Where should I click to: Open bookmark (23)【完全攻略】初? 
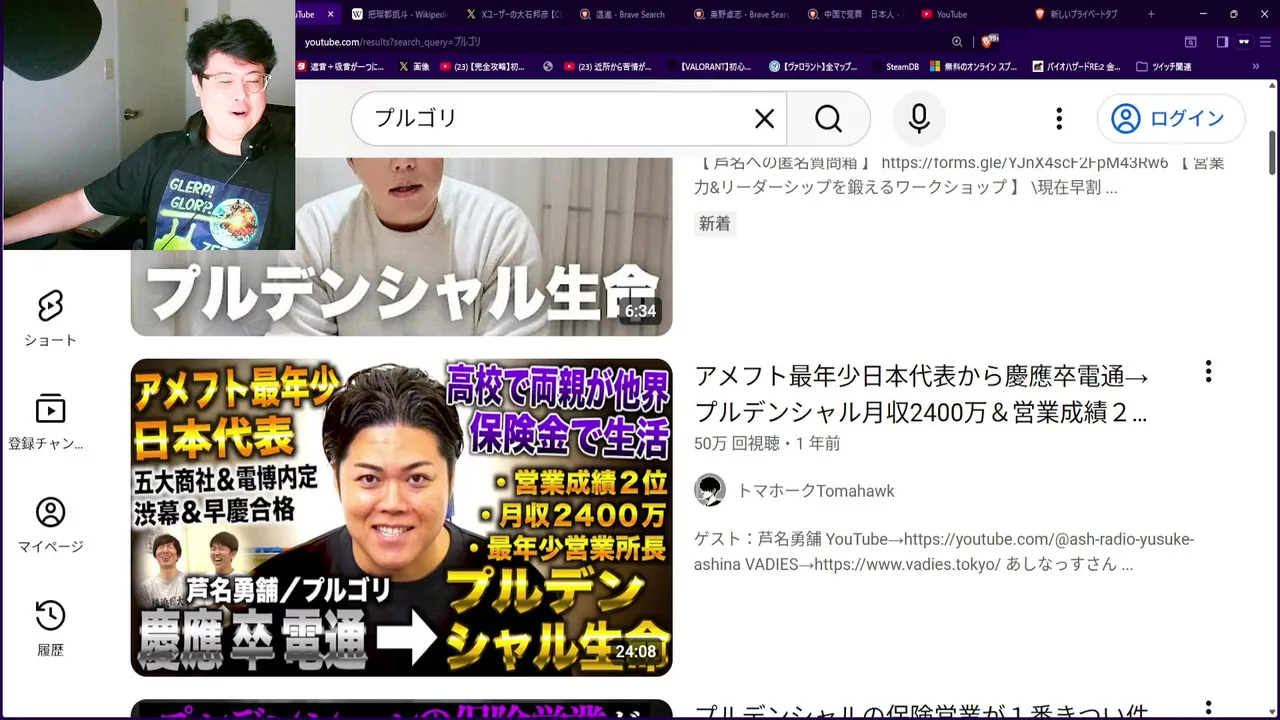(x=483, y=67)
